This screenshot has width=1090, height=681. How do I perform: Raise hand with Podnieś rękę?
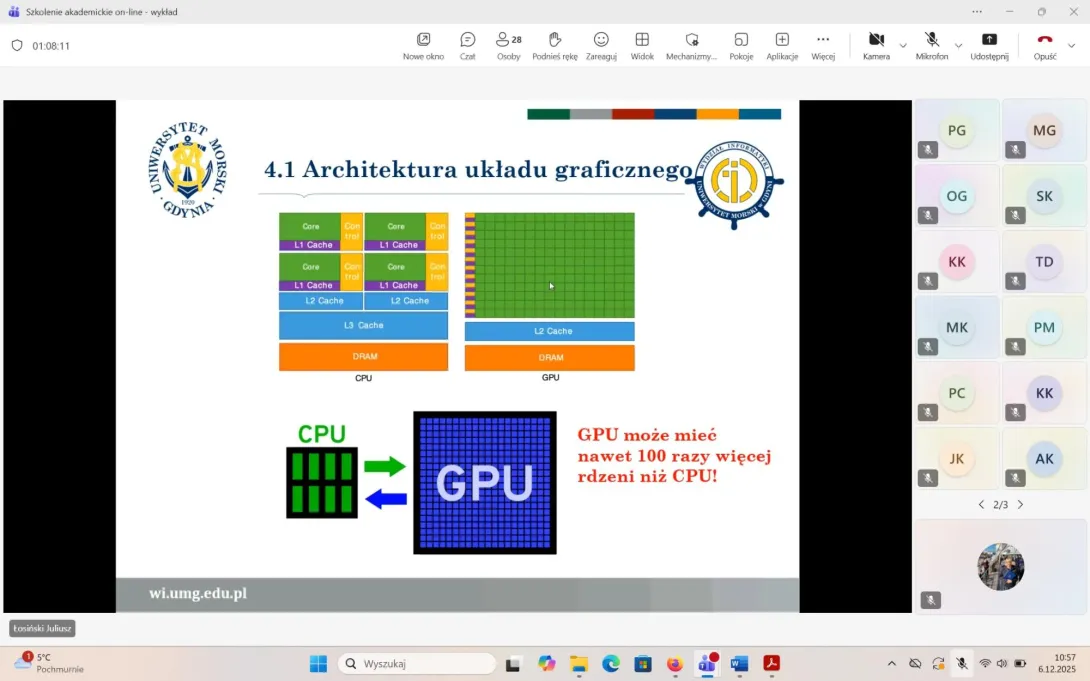[555, 45]
